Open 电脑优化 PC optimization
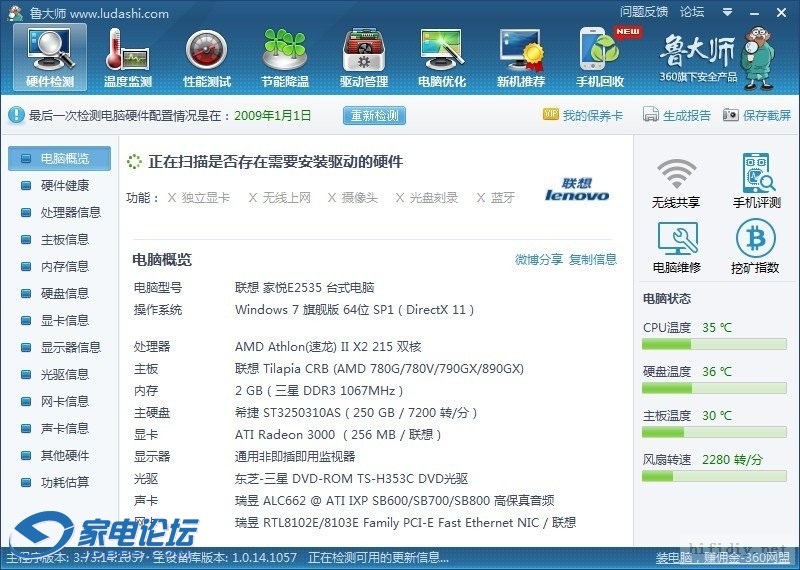 (x=442, y=57)
